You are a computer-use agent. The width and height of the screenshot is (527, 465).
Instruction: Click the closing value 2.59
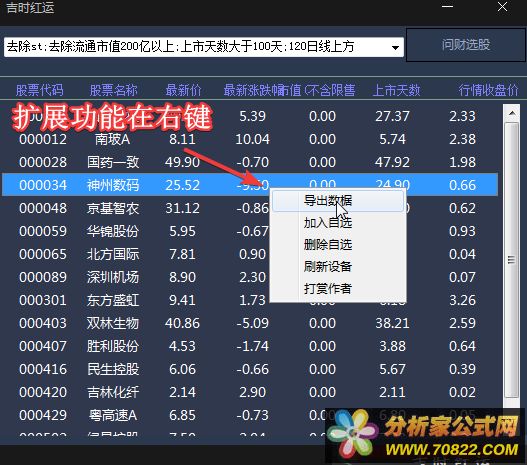click(462, 323)
